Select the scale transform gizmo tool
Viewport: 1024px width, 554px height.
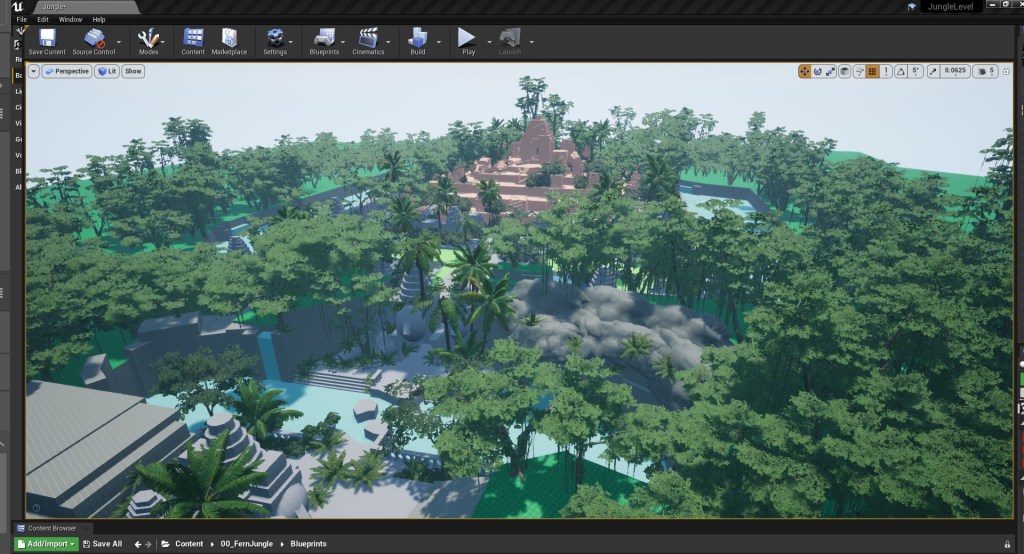pyautogui.click(x=831, y=71)
